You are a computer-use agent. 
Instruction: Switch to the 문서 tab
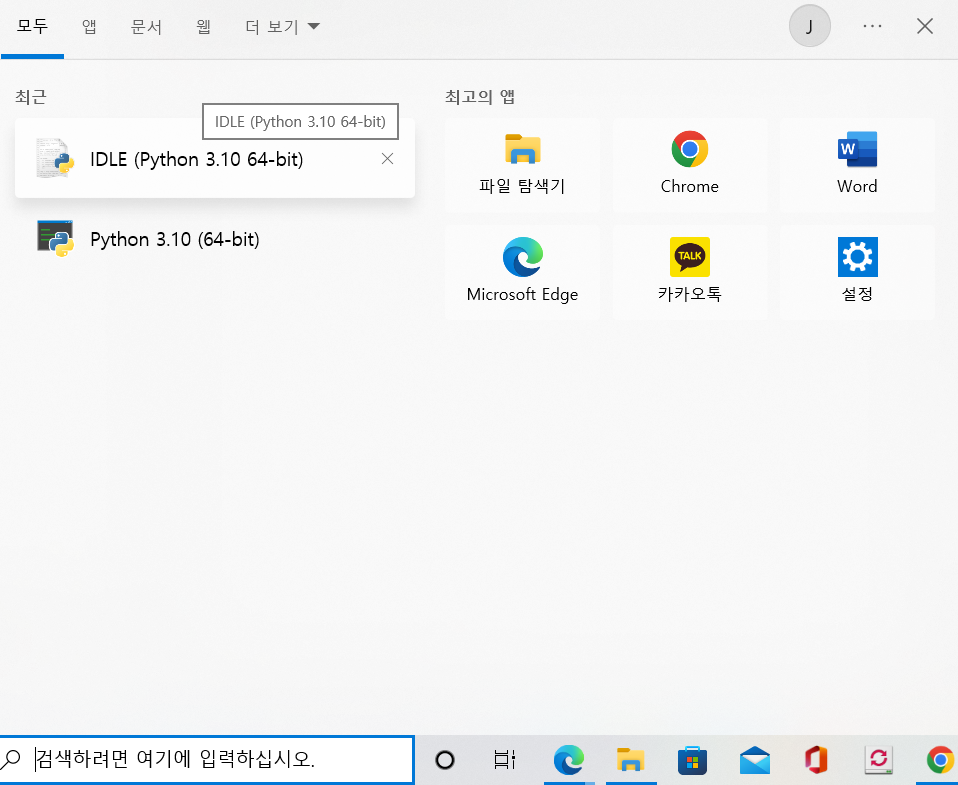[146, 27]
